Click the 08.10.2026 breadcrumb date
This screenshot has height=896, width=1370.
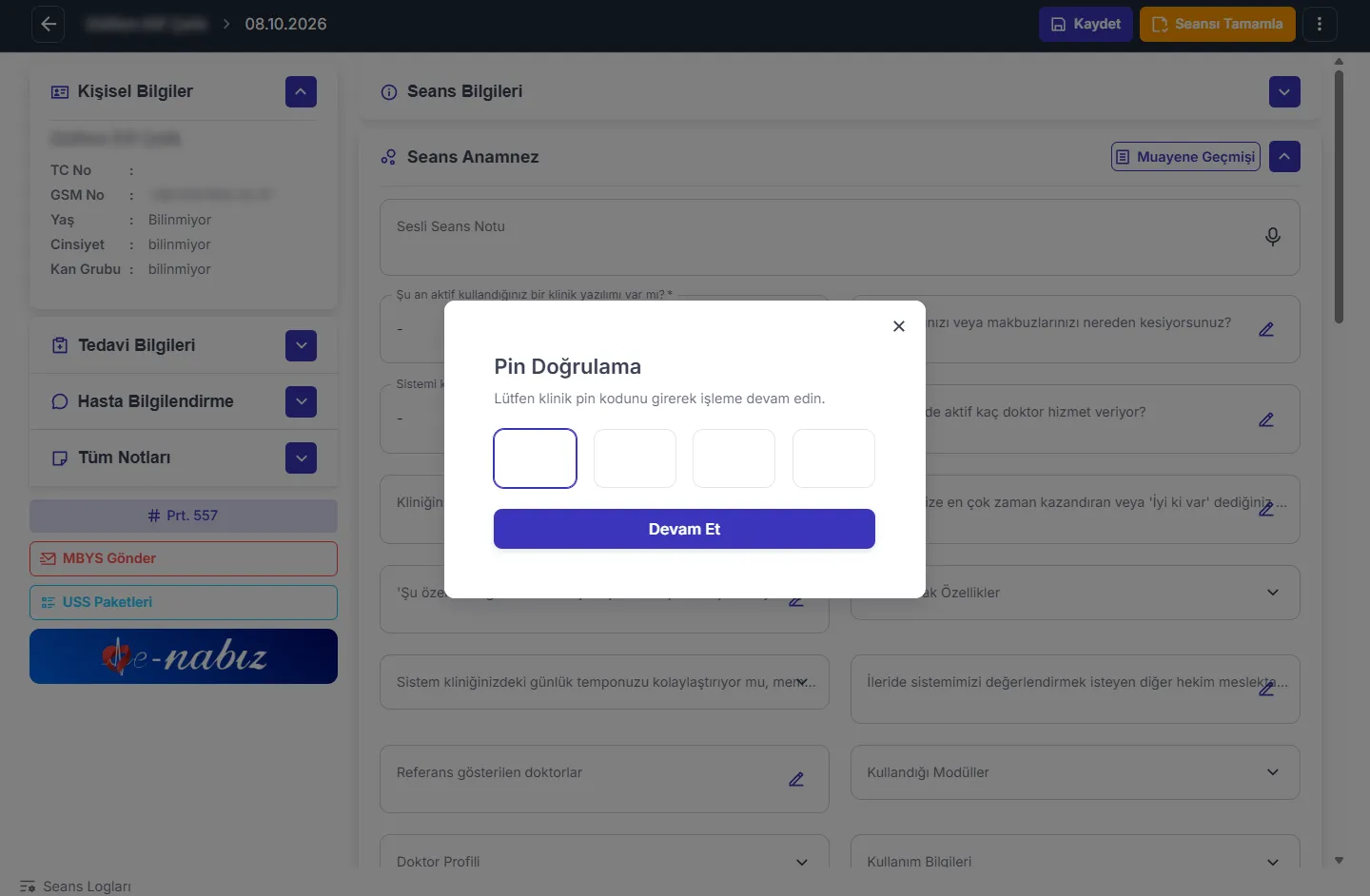(285, 24)
